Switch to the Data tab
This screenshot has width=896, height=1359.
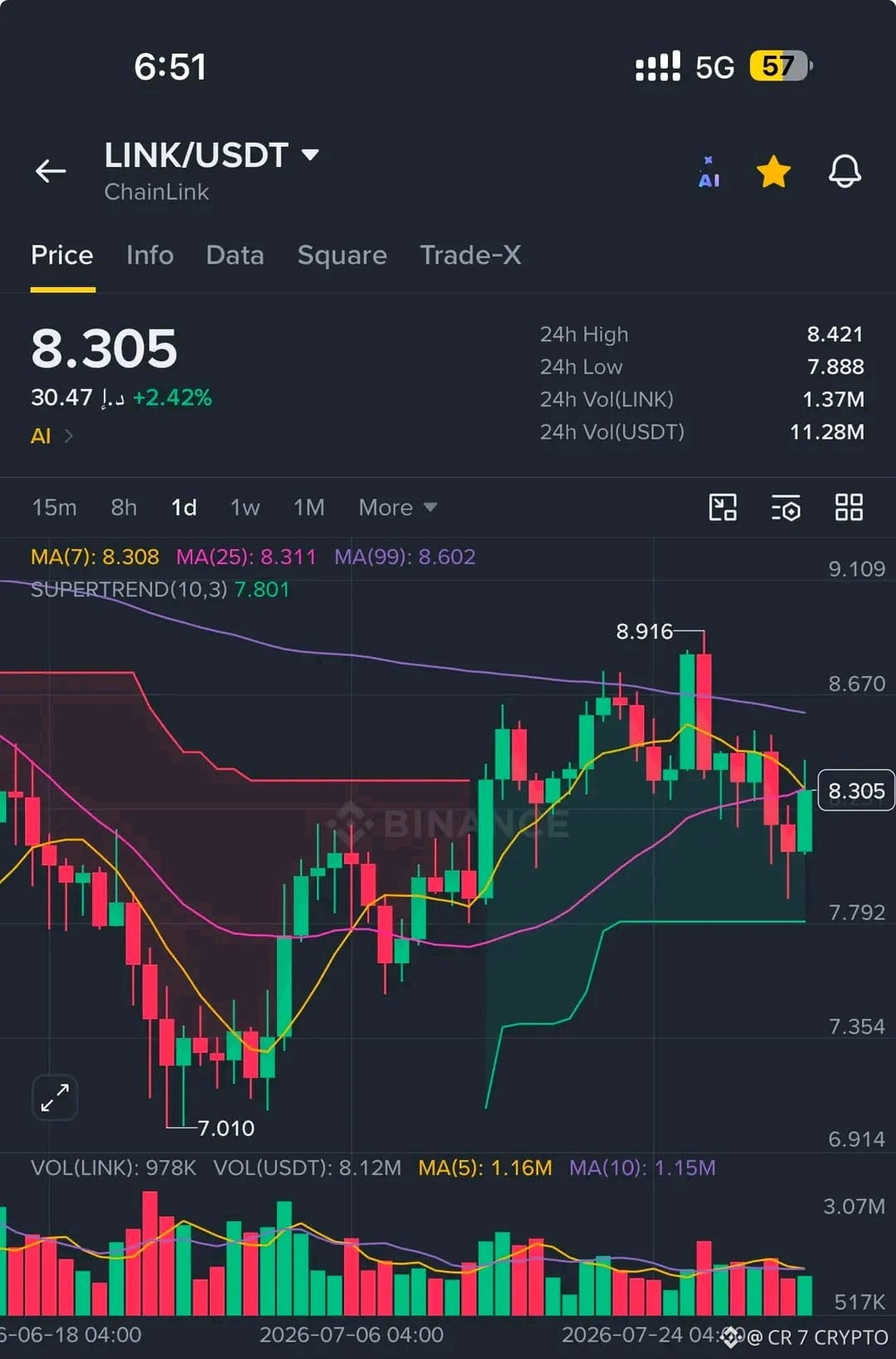(235, 256)
